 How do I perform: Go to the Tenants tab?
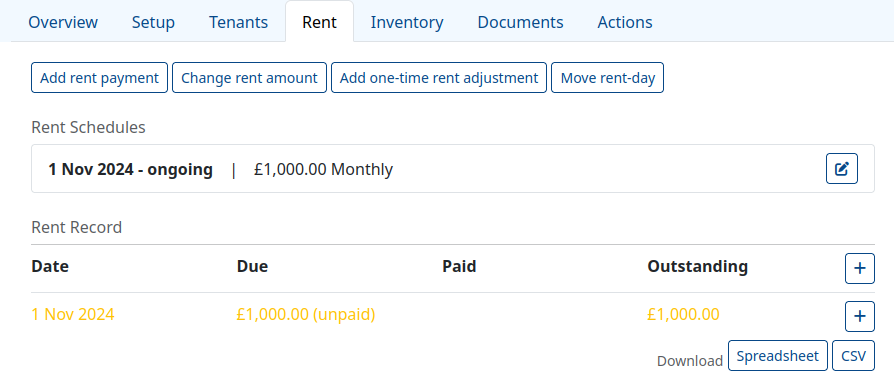[x=238, y=22]
